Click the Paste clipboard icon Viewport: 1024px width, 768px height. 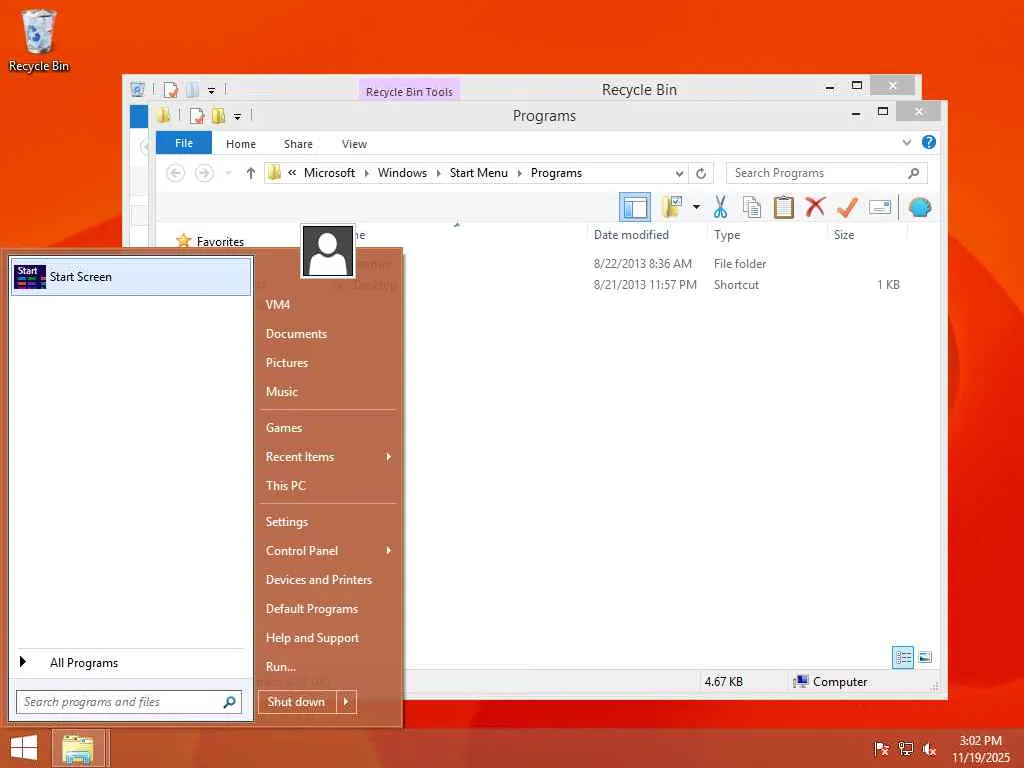click(x=783, y=208)
